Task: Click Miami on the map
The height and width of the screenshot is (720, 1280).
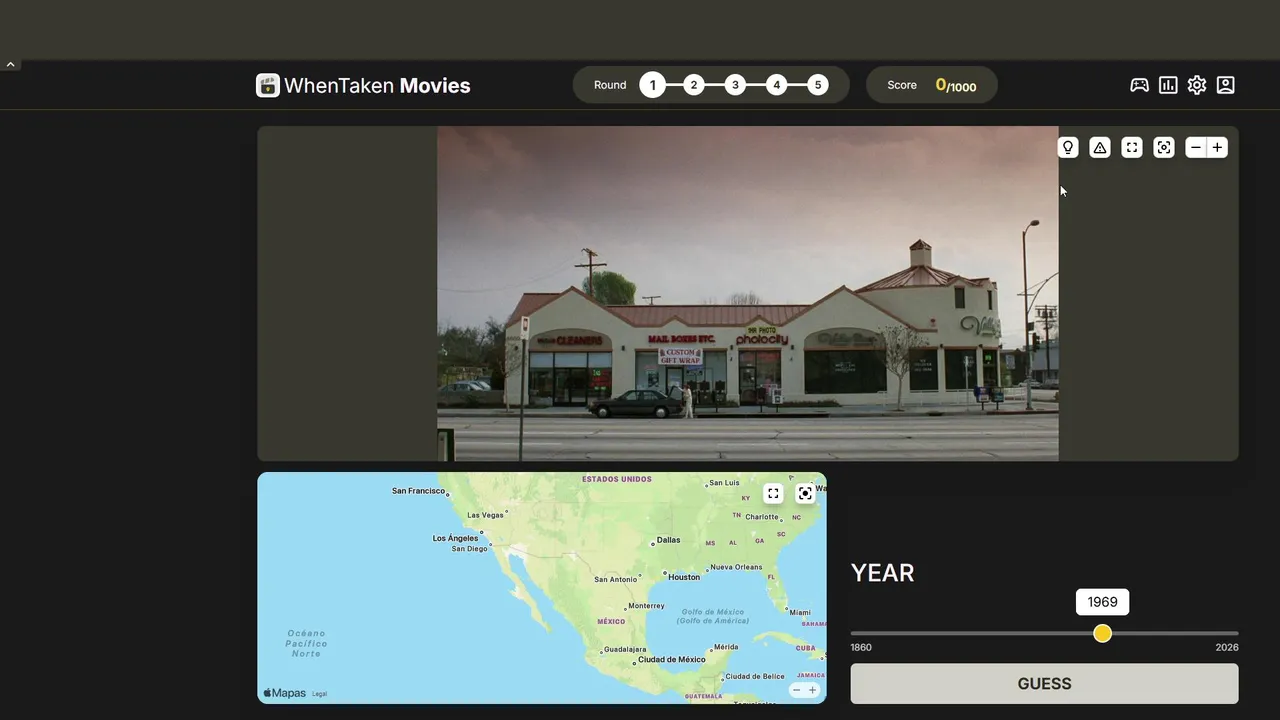Action: (x=800, y=612)
